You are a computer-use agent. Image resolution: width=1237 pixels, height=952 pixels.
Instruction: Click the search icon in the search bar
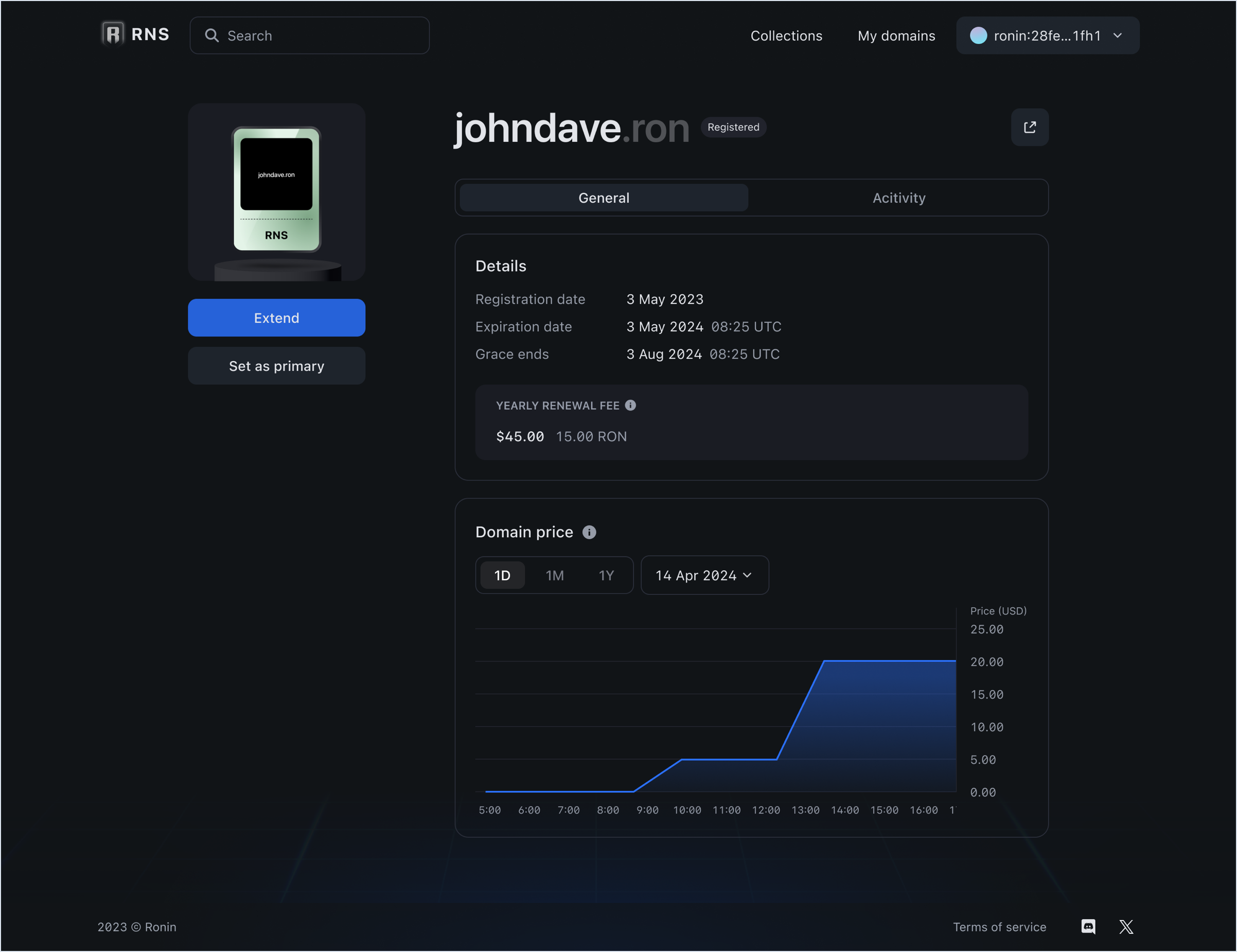coord(211,35)
